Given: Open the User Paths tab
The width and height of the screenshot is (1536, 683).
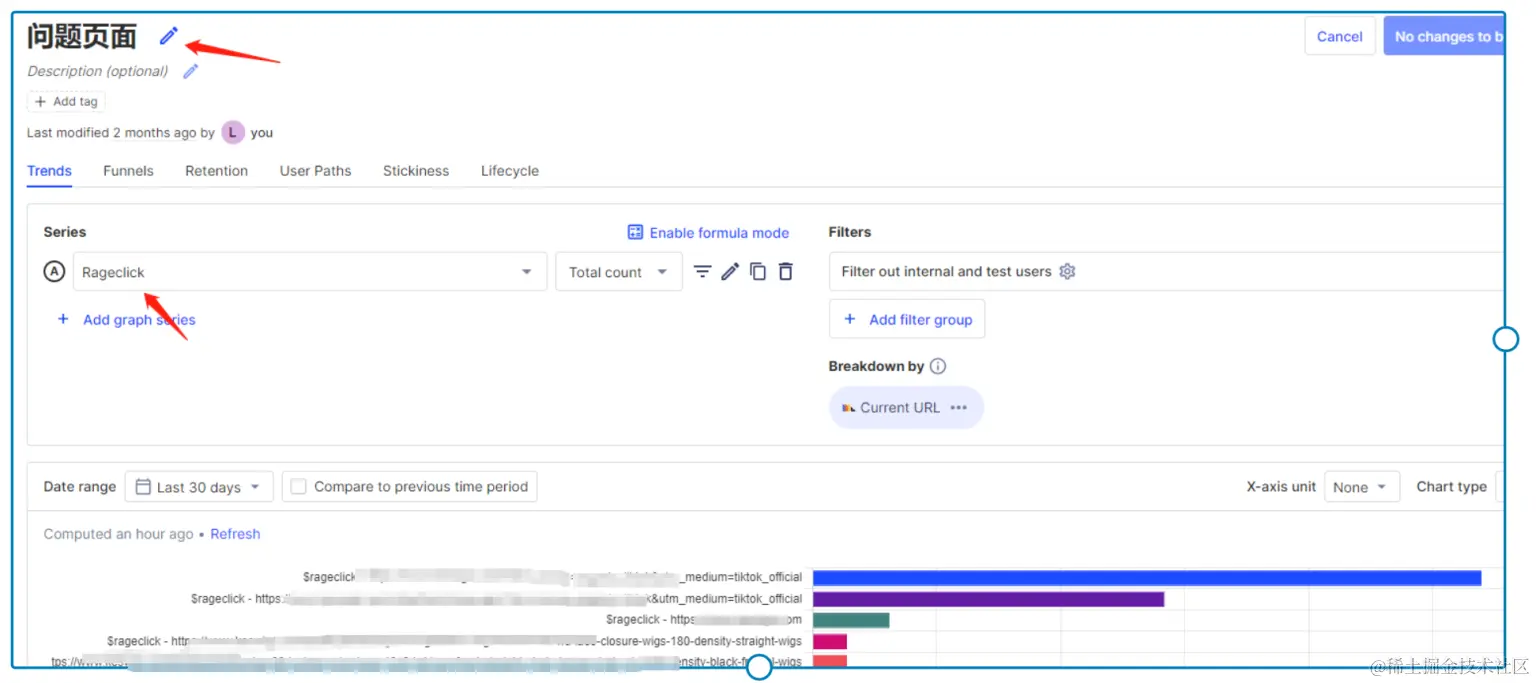Looking at the screenshot, I should point(315,171).
